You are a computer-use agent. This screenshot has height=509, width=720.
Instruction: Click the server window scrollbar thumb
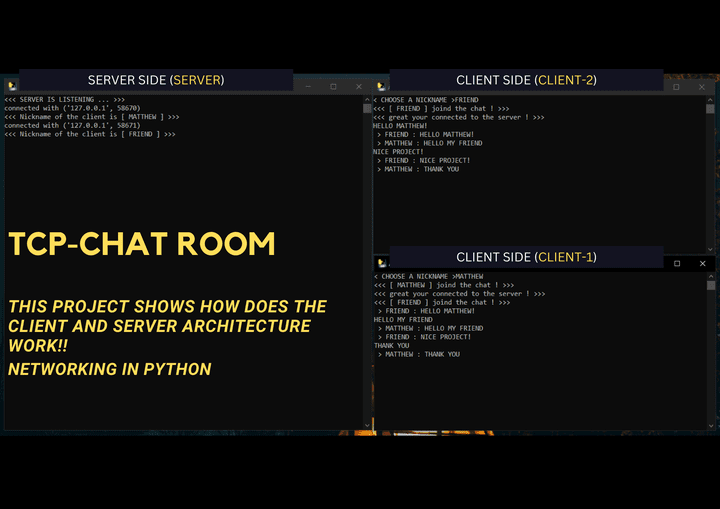pos(367,108)
